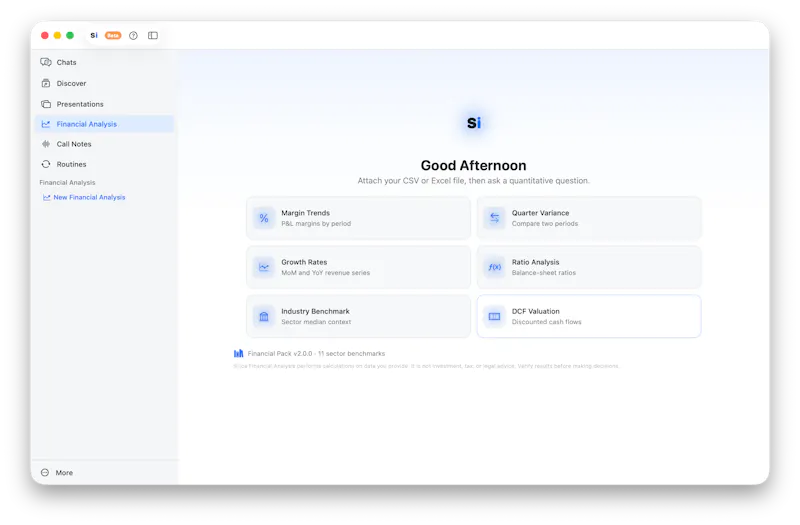
Task: Toggle the sidebar panel icon
Action: [x=153, y=35]
